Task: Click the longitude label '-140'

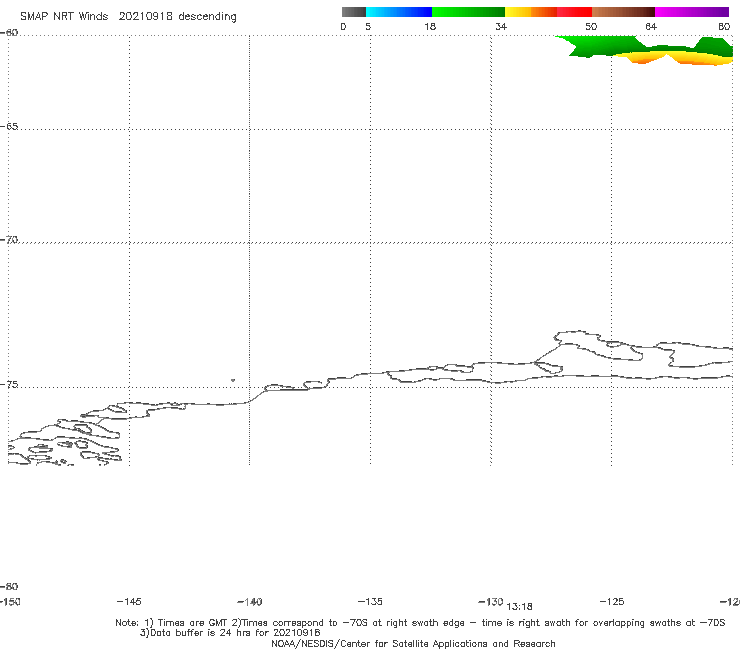Action: (x=250, y=602)
